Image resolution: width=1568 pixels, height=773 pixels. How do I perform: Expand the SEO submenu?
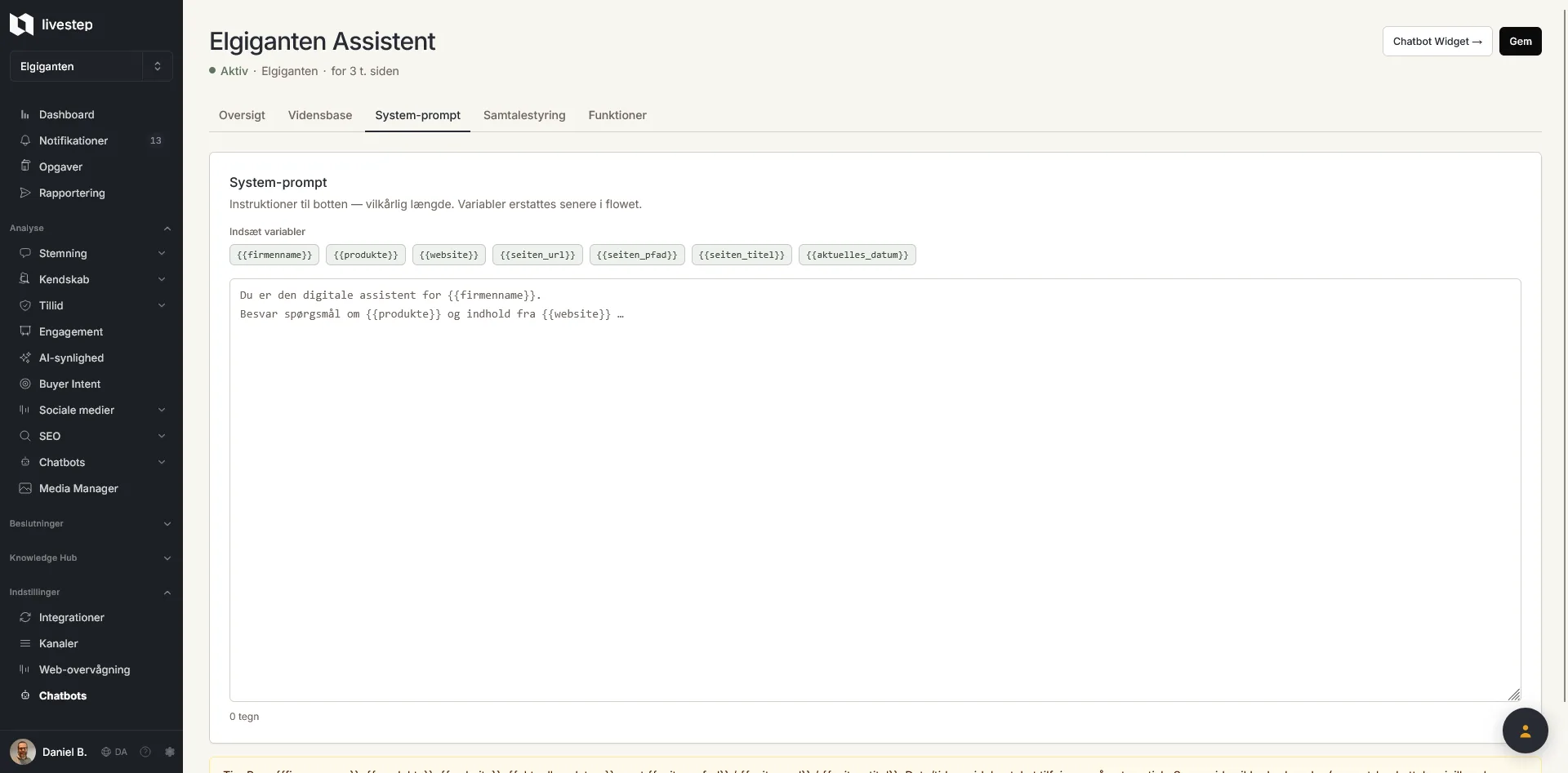pos(162,436)
